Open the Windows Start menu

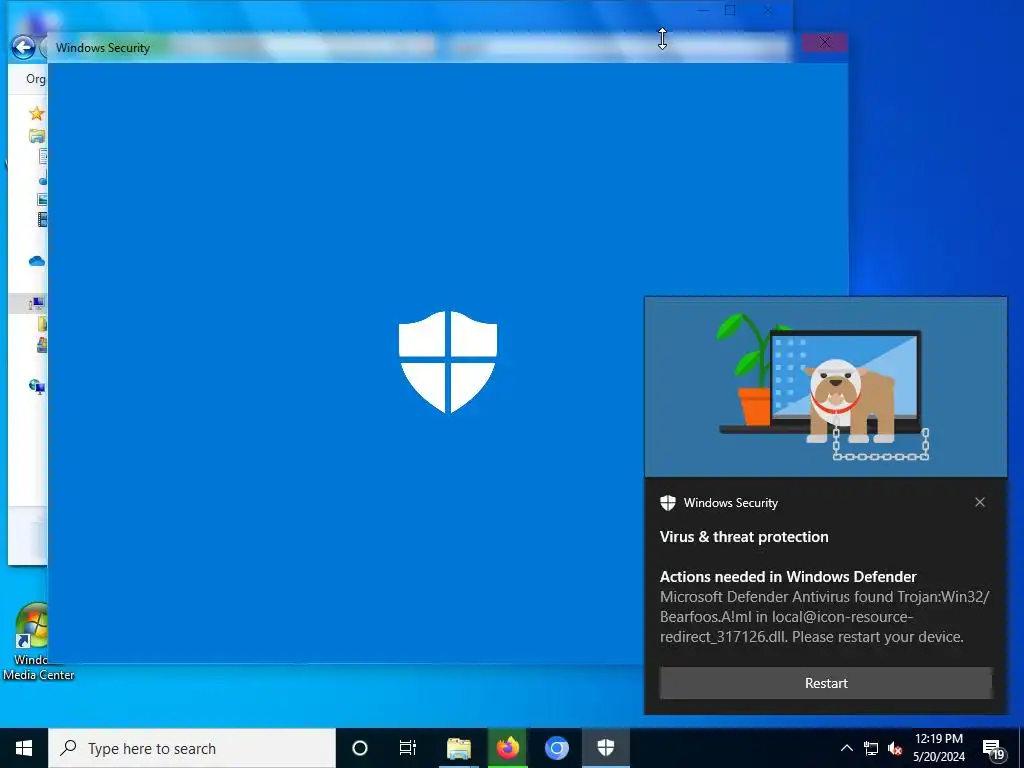pos(24,748)
